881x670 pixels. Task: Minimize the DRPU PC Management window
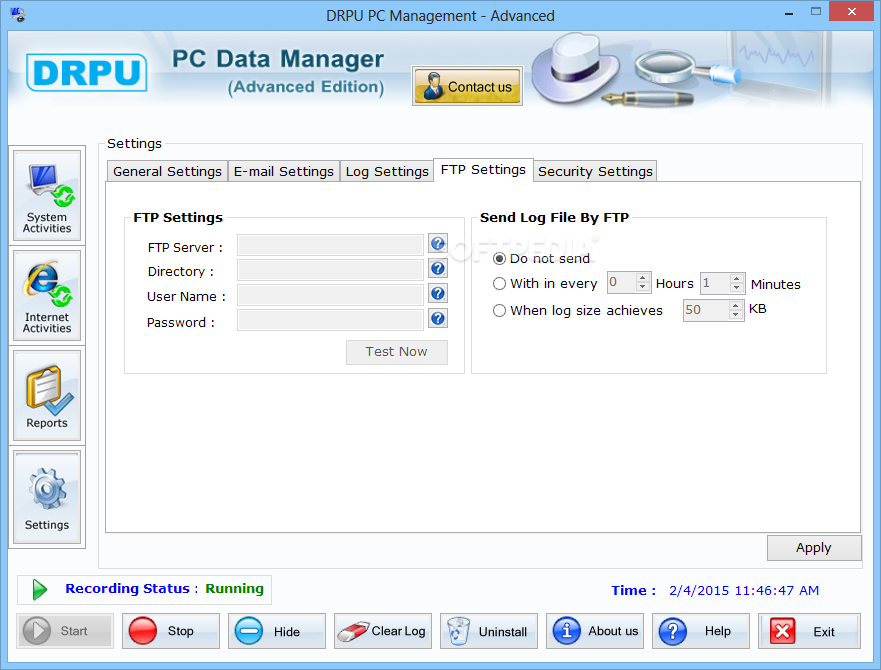pos(789,12)
